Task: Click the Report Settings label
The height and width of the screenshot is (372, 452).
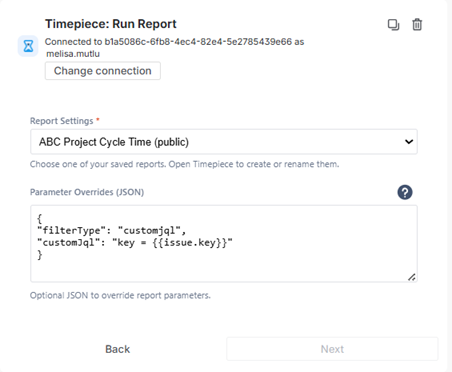Action: pos(62,121)
